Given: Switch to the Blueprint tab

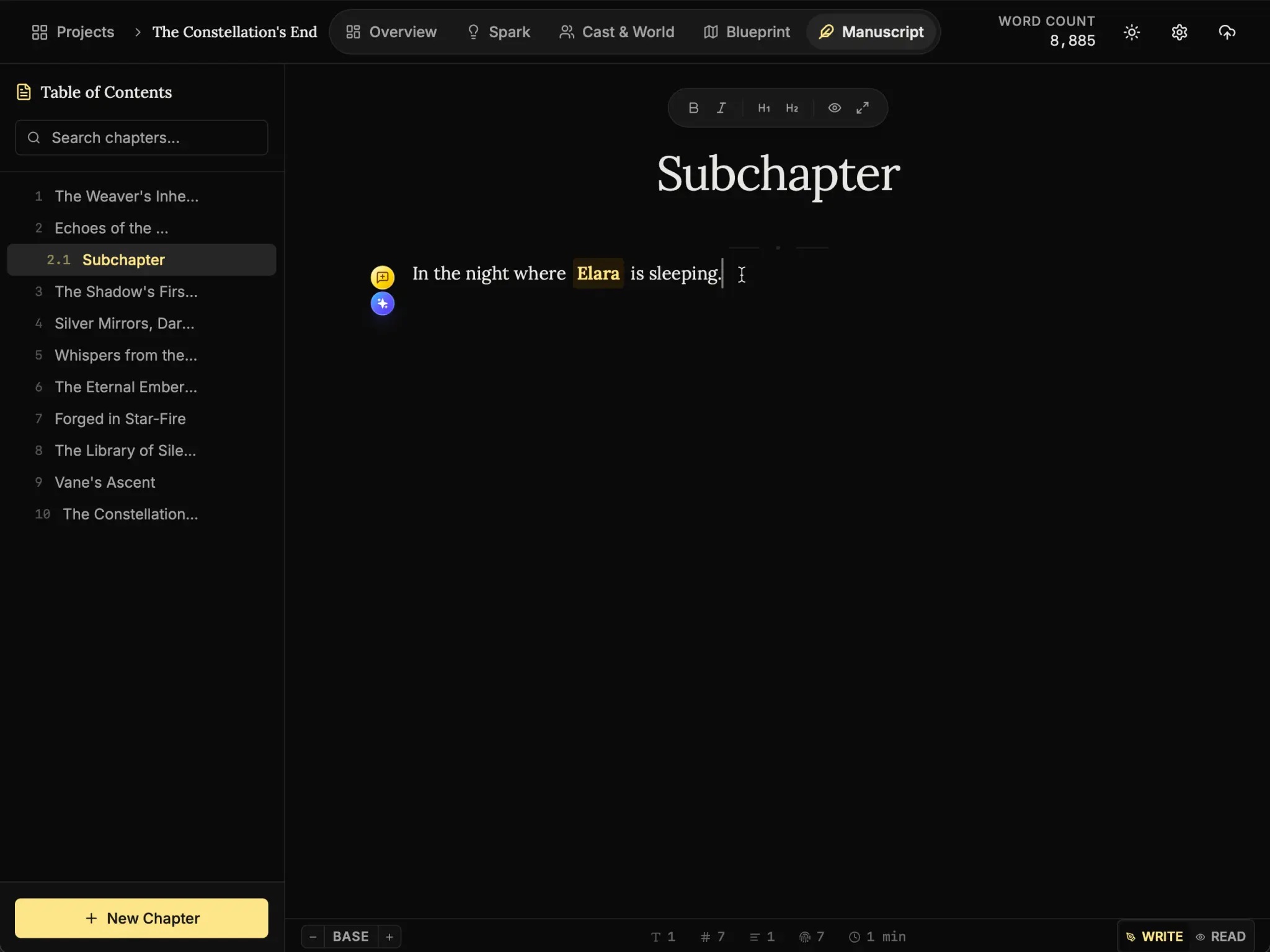Looking at the screenshot, I should click(746, 32).
